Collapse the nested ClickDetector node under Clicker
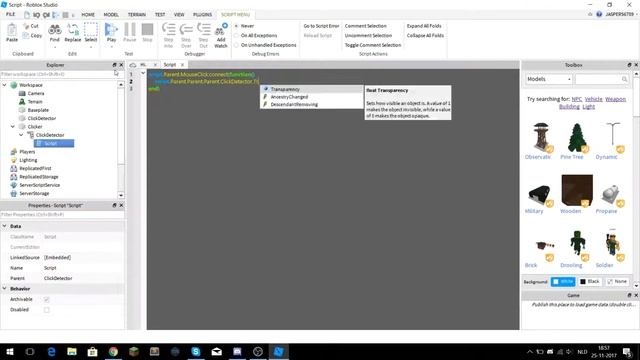This screenshot has height=360, width=640. (21, 135)
